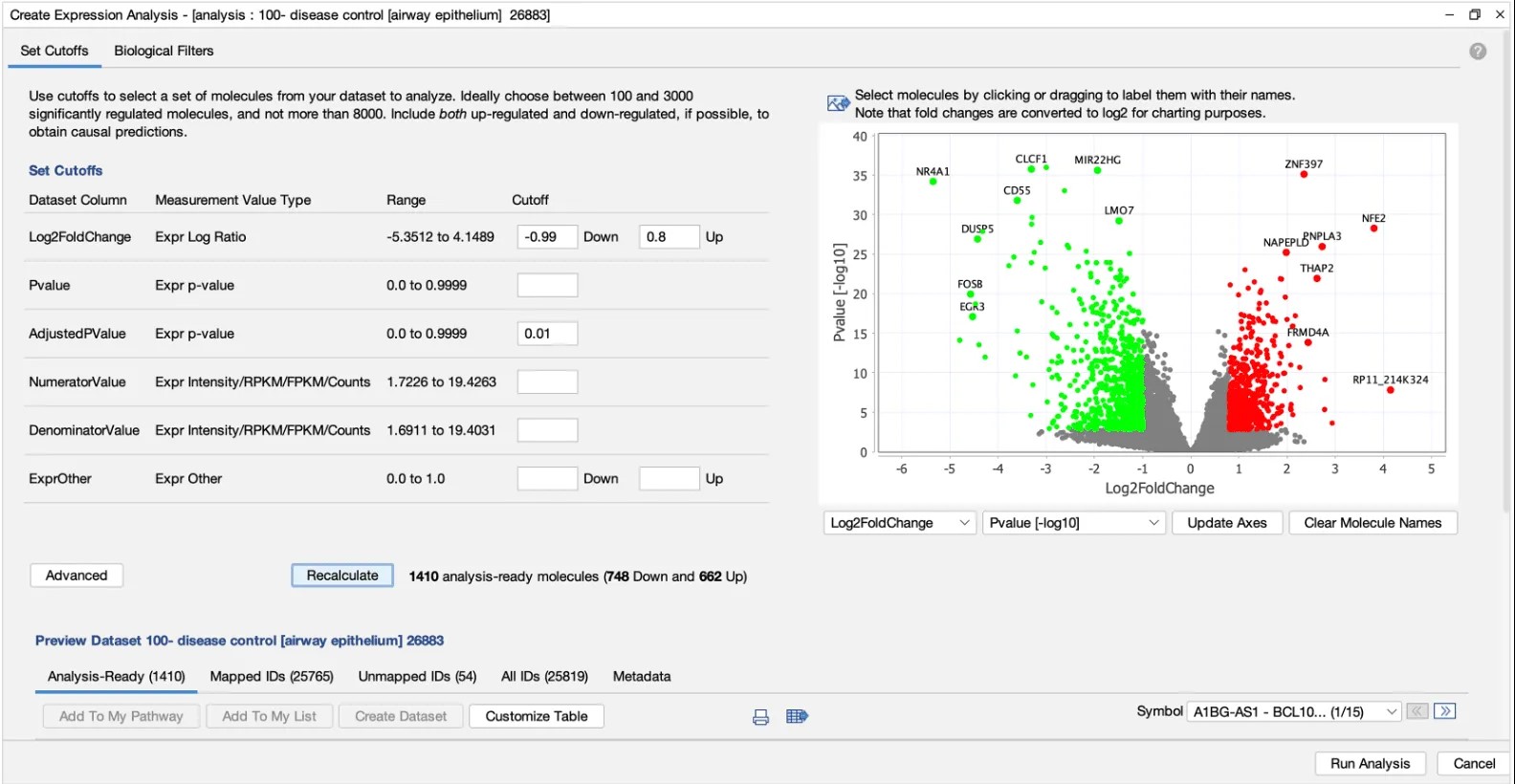View the Unmapped IDs (54) tab
1515x784 pixels.
pos(417,676)
